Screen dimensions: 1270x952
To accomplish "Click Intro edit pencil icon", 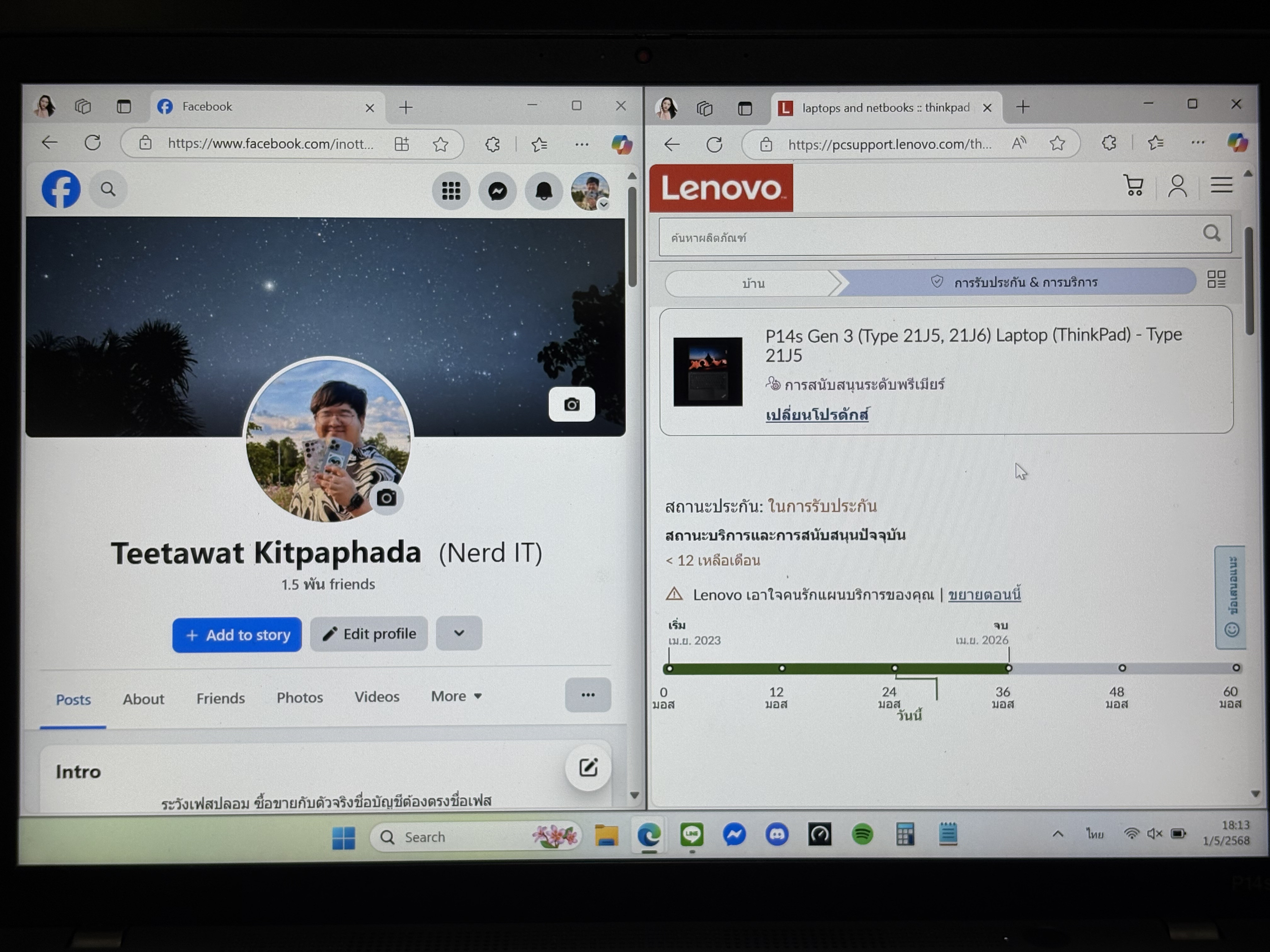I will [x=588, y=768].
